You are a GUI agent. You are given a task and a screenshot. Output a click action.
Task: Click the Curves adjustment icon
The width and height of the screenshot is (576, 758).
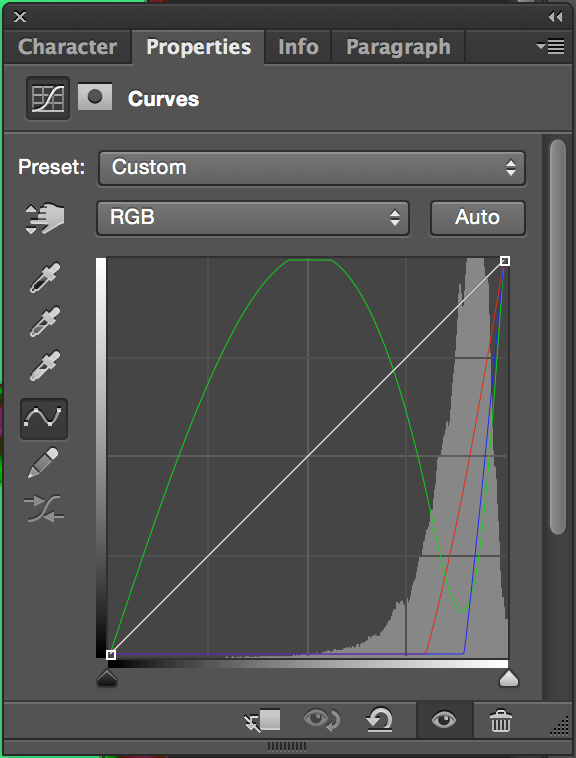(x=47, y=98)
